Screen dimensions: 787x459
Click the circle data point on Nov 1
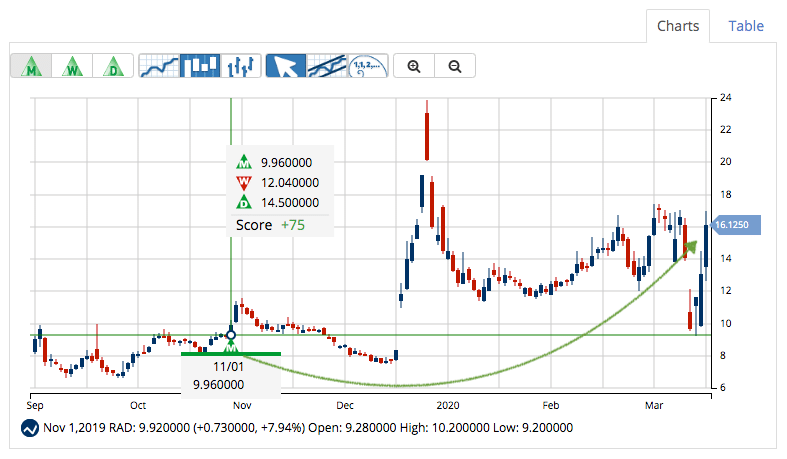pos(231,335)
